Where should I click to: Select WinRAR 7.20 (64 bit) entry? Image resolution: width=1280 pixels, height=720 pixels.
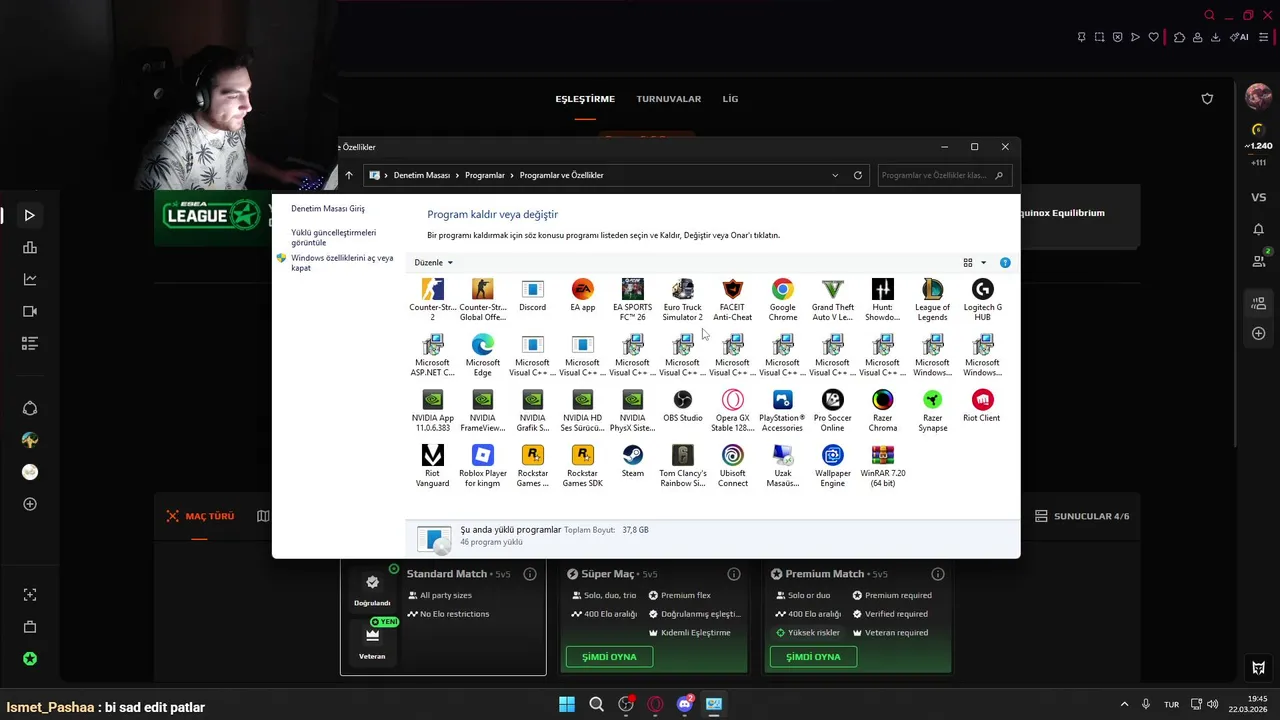pos(882,466)
